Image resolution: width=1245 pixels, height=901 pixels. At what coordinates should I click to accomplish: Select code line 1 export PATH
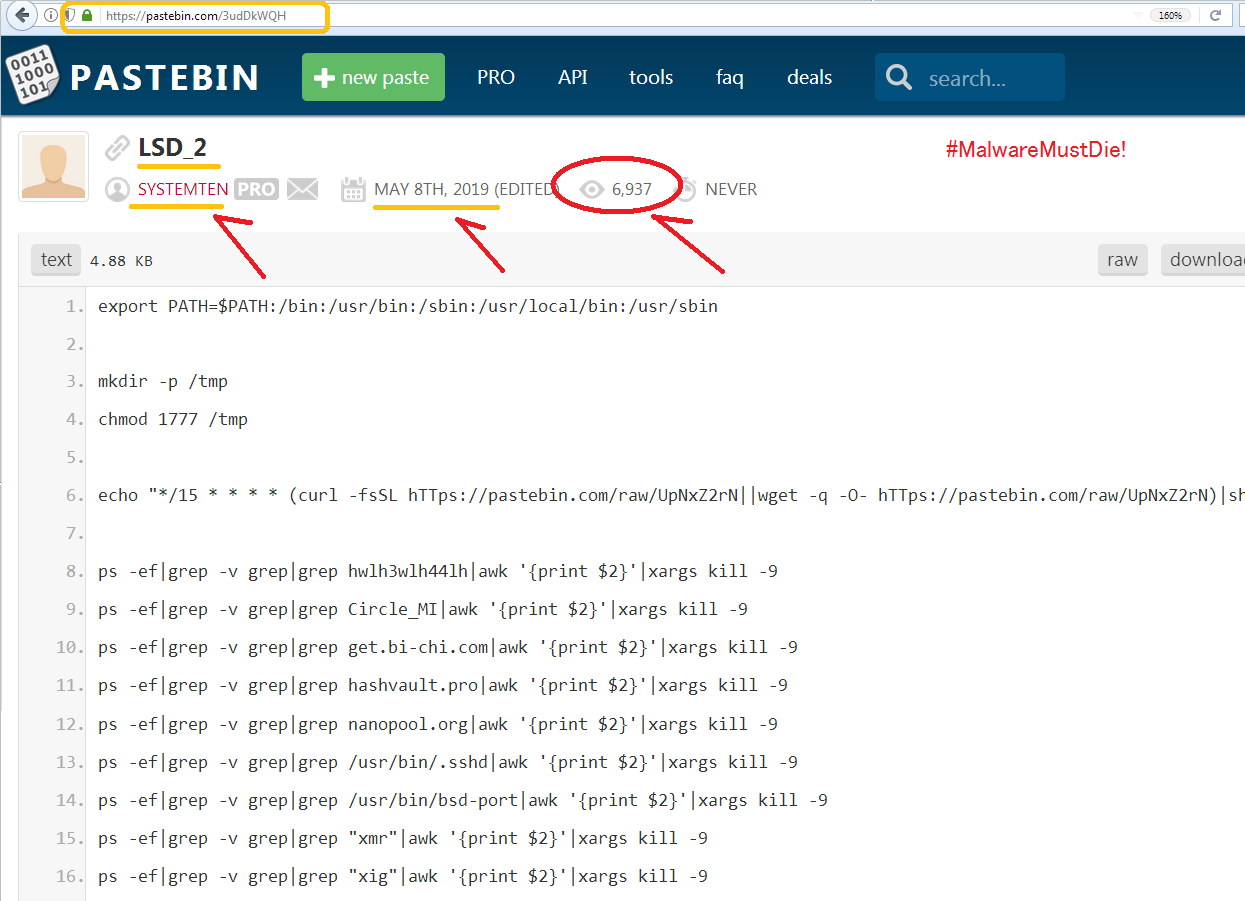point(408,306)
